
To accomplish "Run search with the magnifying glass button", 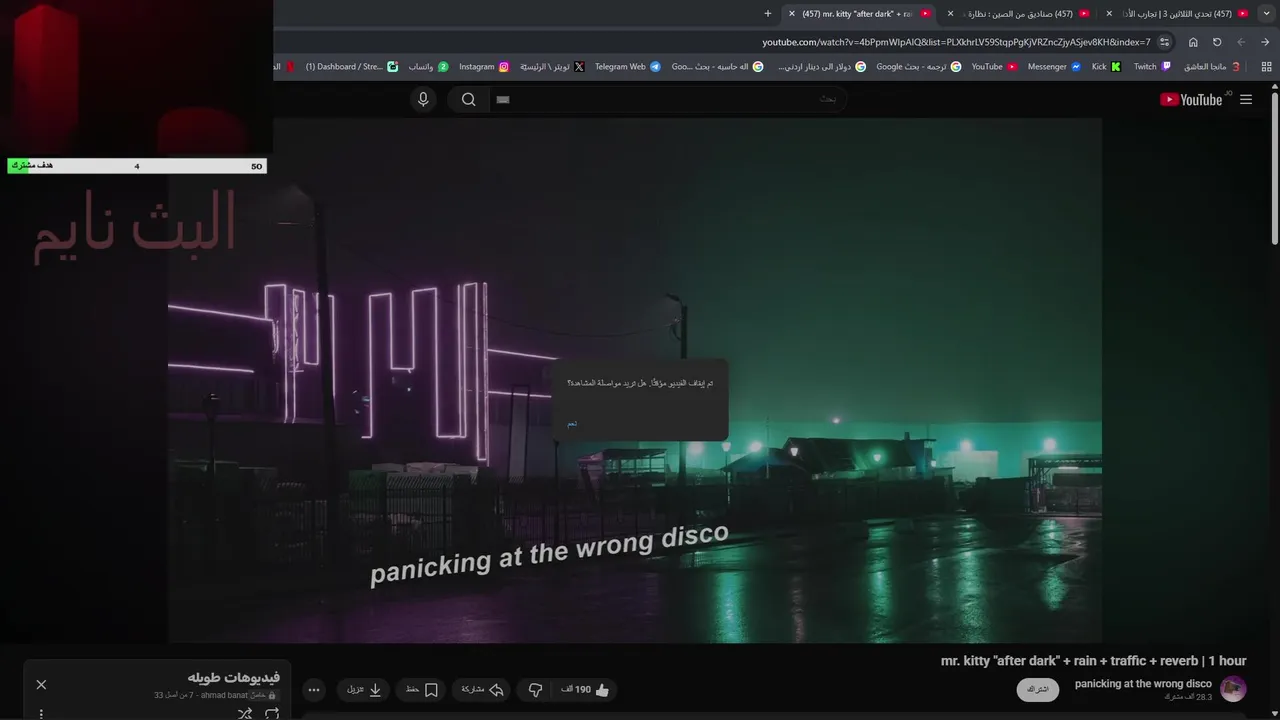I will [x=468, y=99].
